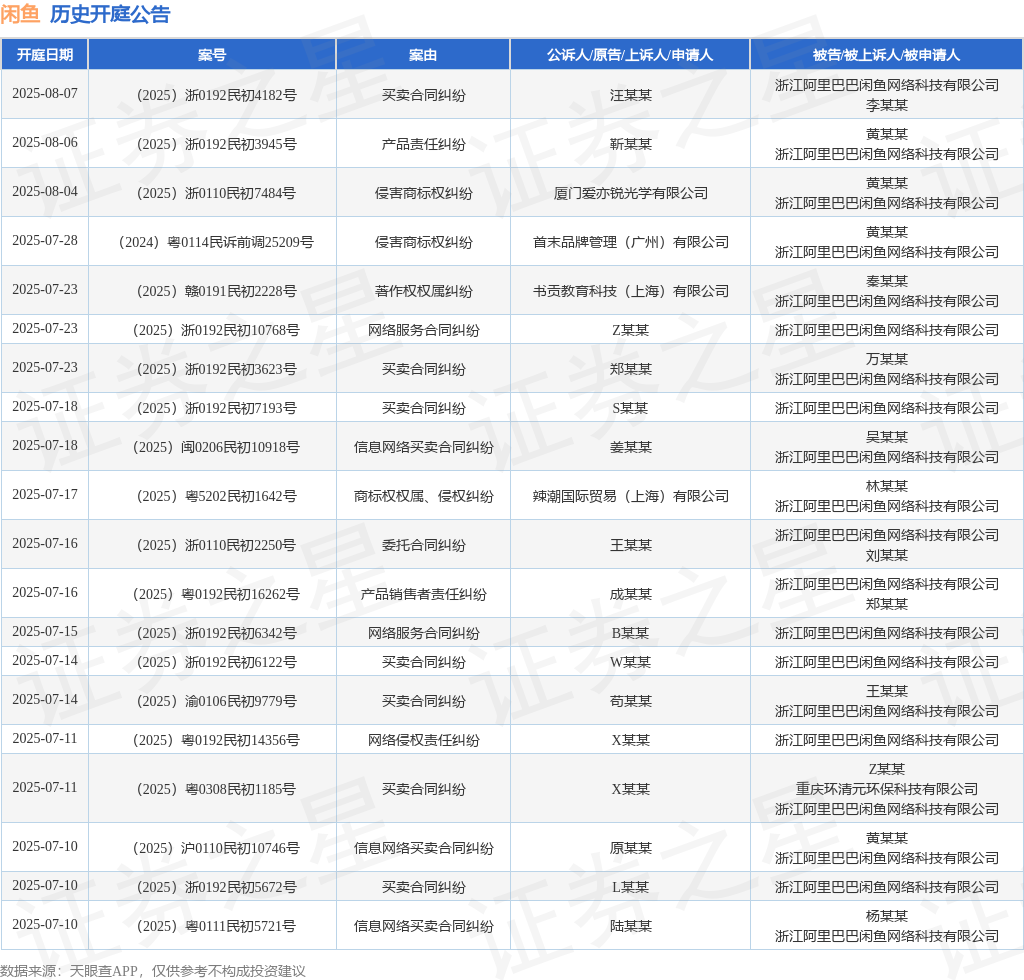
Task: Select the 案由 column header
Action: point(423,55)
